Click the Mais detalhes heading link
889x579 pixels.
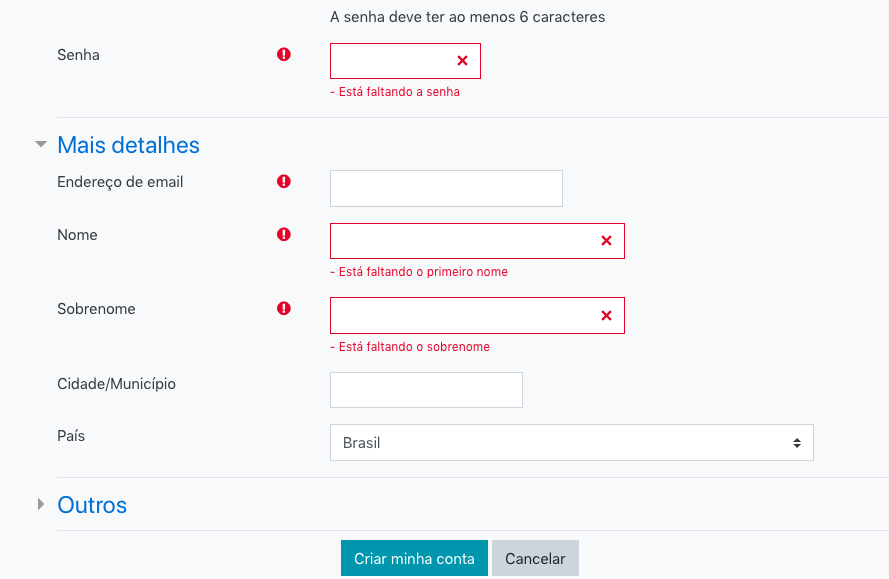(128, 145)
